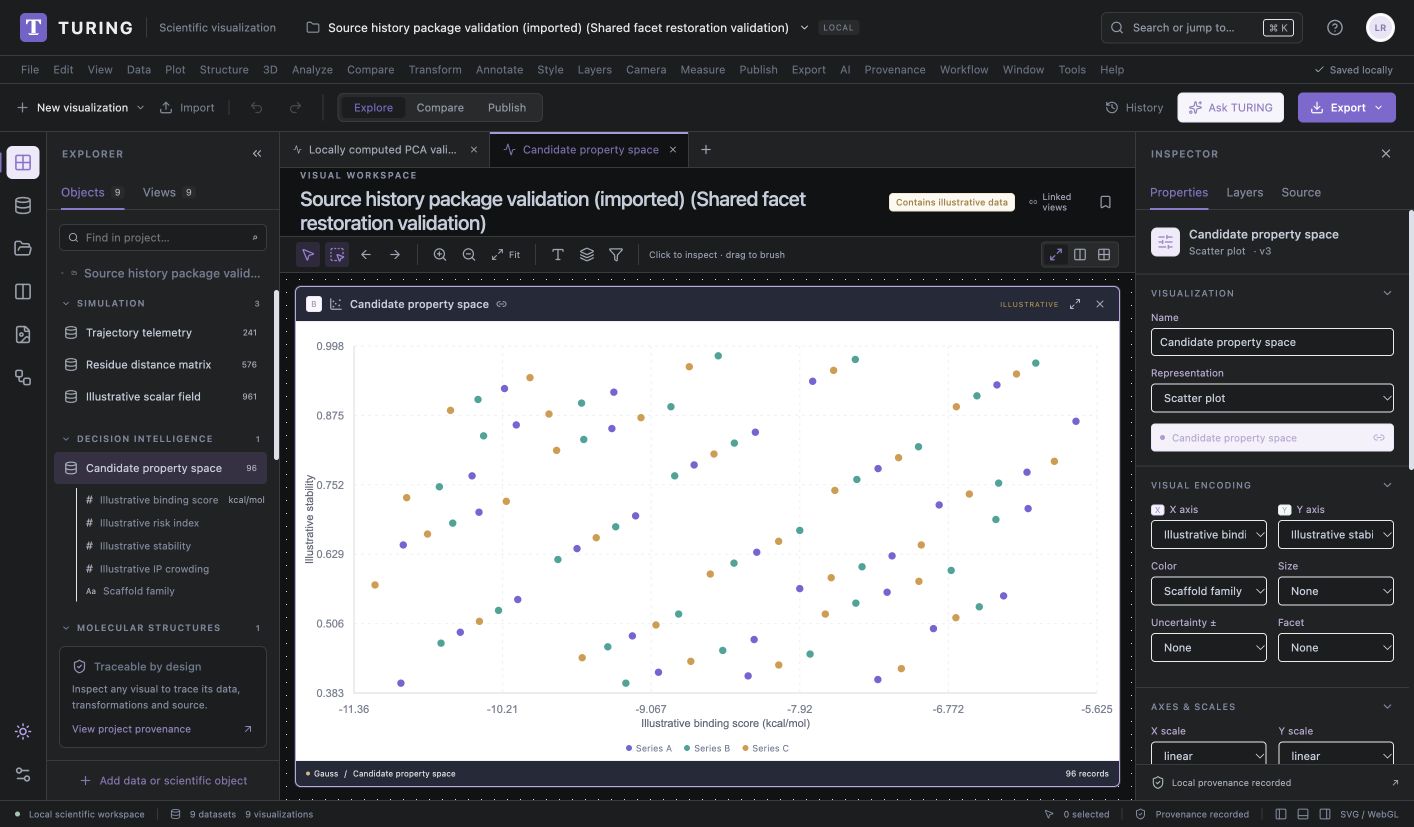Switch to single view layout
Viewport: 1414px width, 827px height.
pos(1056,255)
